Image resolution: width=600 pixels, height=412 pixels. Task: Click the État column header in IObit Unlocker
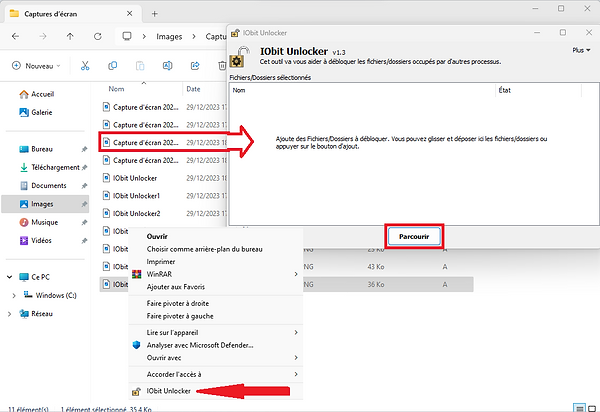pos(504,90)
